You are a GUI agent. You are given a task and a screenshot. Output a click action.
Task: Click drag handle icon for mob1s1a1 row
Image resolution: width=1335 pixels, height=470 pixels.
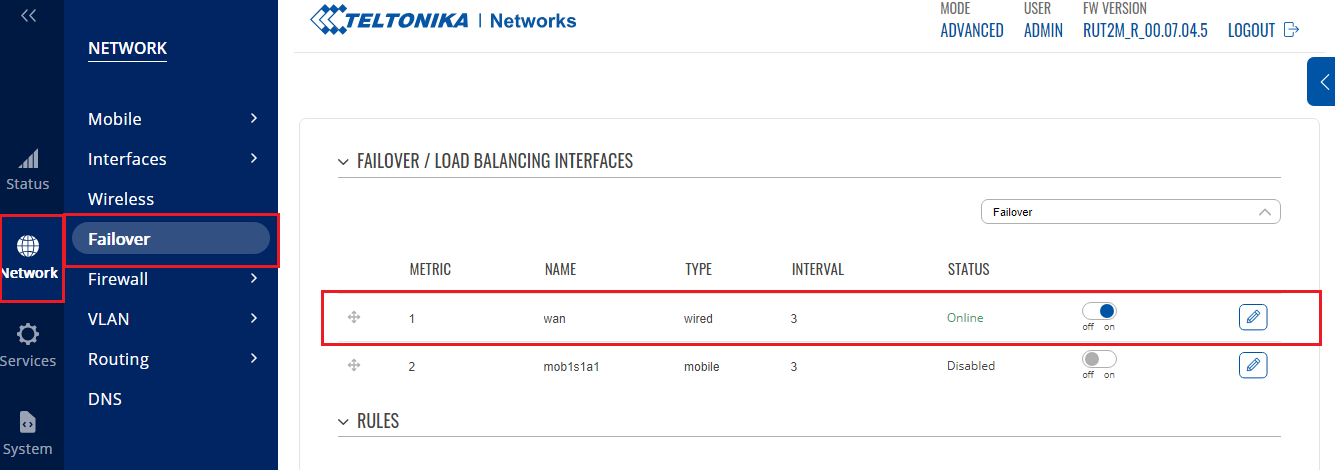point(353,366)
